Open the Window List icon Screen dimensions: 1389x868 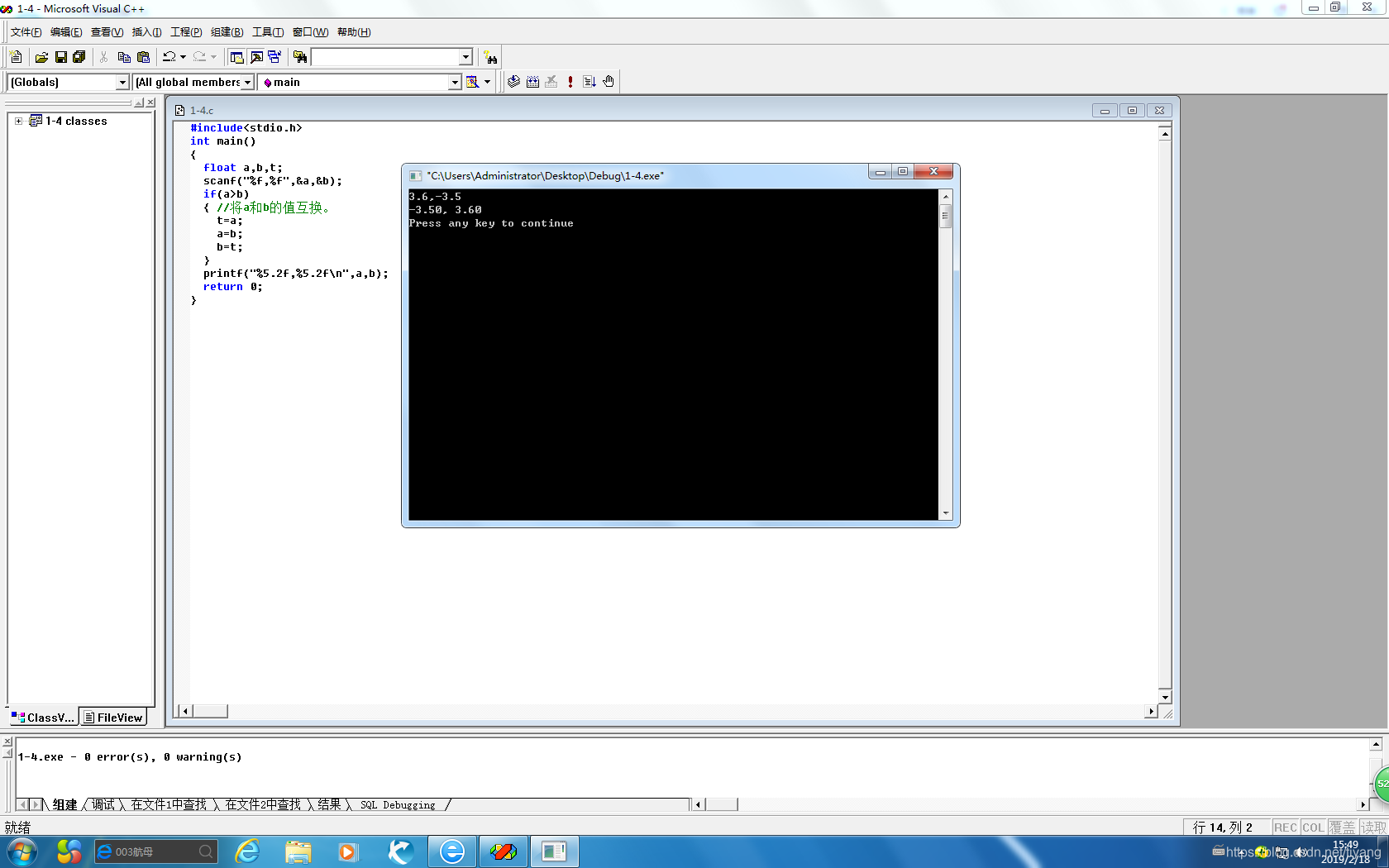(x=274, y=57)
